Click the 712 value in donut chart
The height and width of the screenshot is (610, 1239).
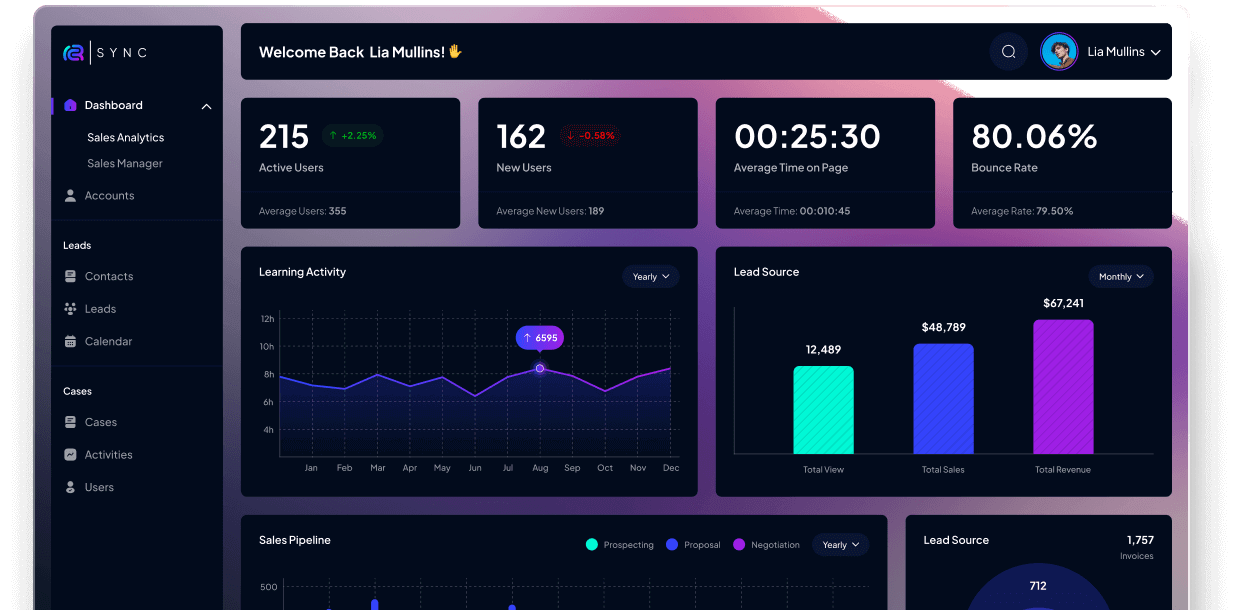(x=1038, y=586)
